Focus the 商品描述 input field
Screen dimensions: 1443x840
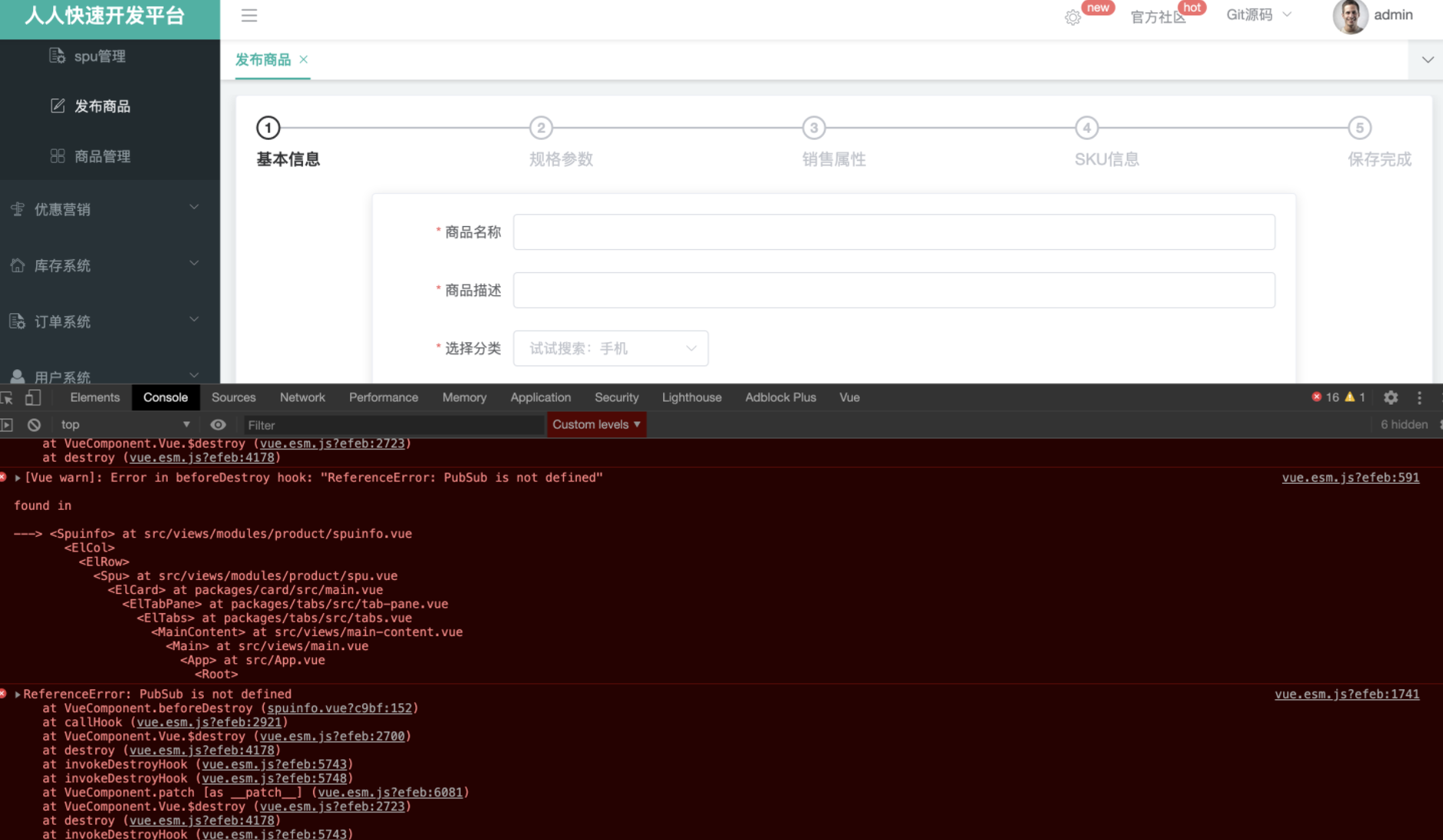[894, 290]
